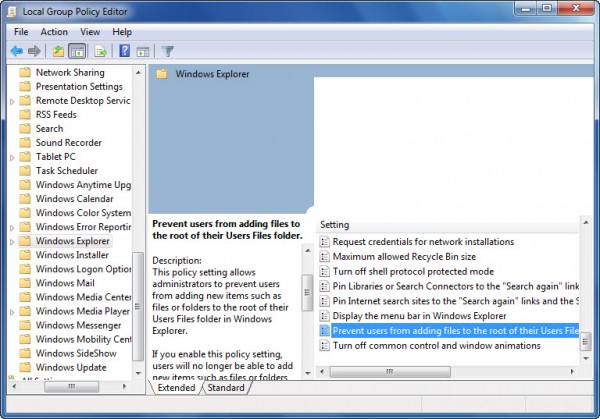Go up one level with folder icon

pos(59,51)
